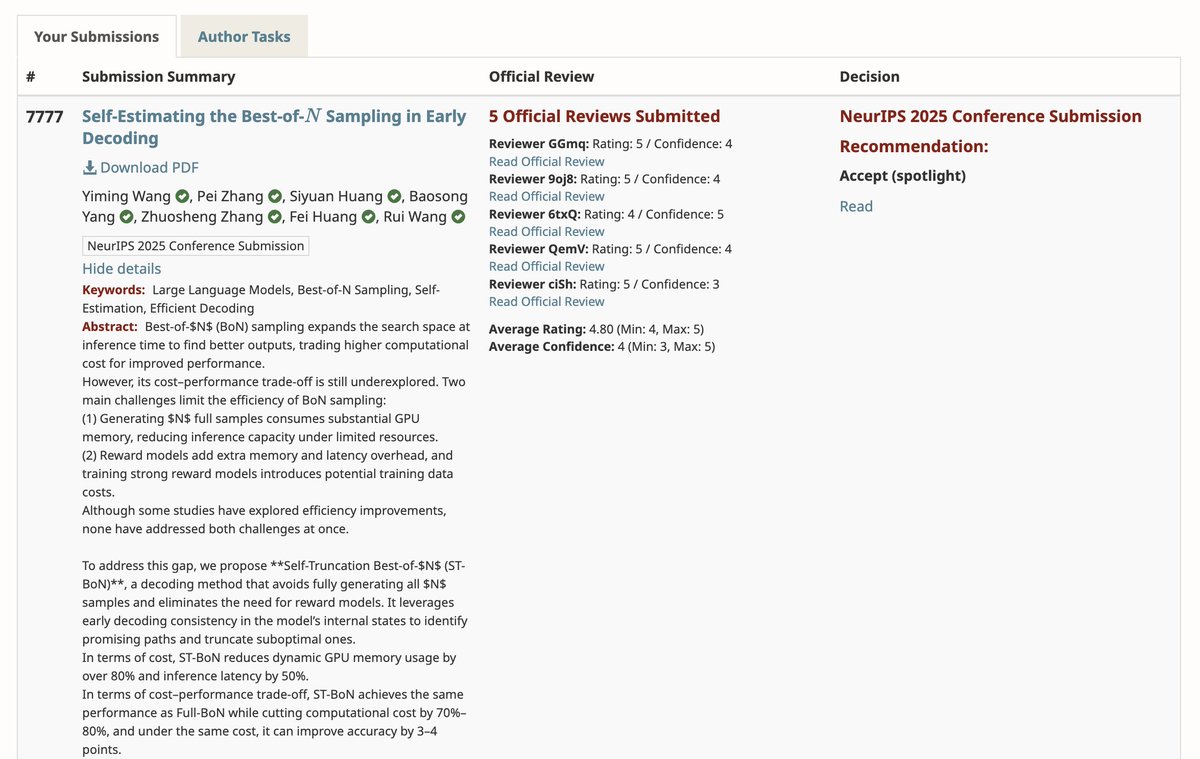Click the Submission Summary column header

click(158, 76)
